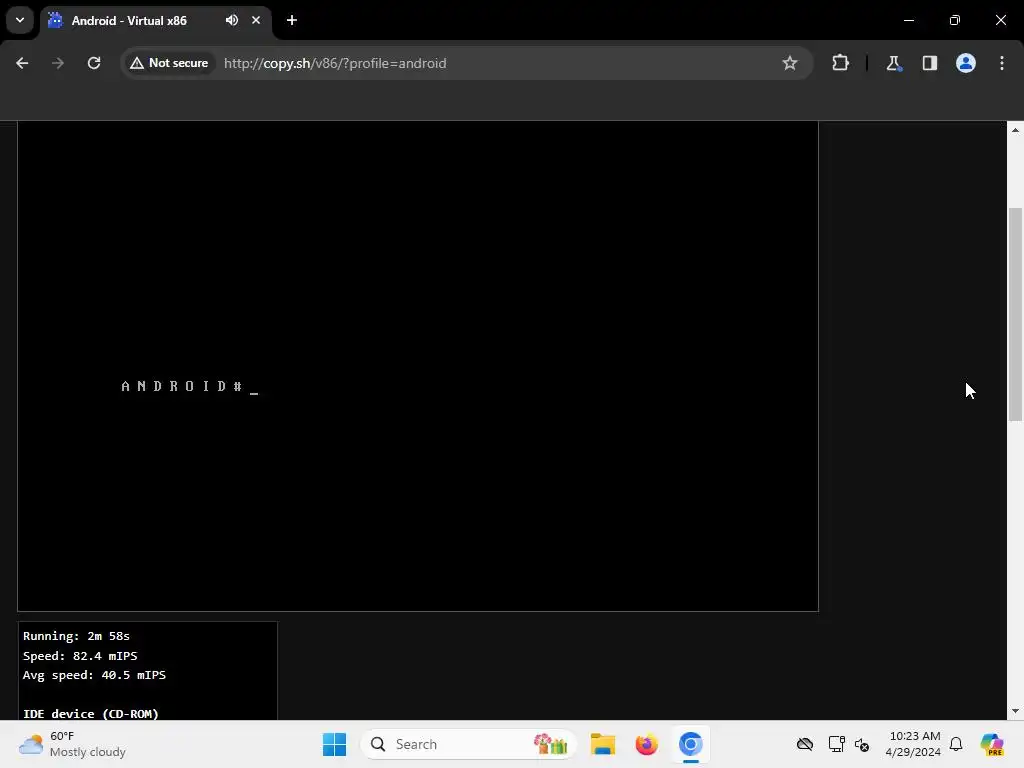Image resolution: width=1024 pixels, height=768 pixels.
Task: Open the Extensions puzzle icon
Action: pyautogui.click(x=840, y=63)
